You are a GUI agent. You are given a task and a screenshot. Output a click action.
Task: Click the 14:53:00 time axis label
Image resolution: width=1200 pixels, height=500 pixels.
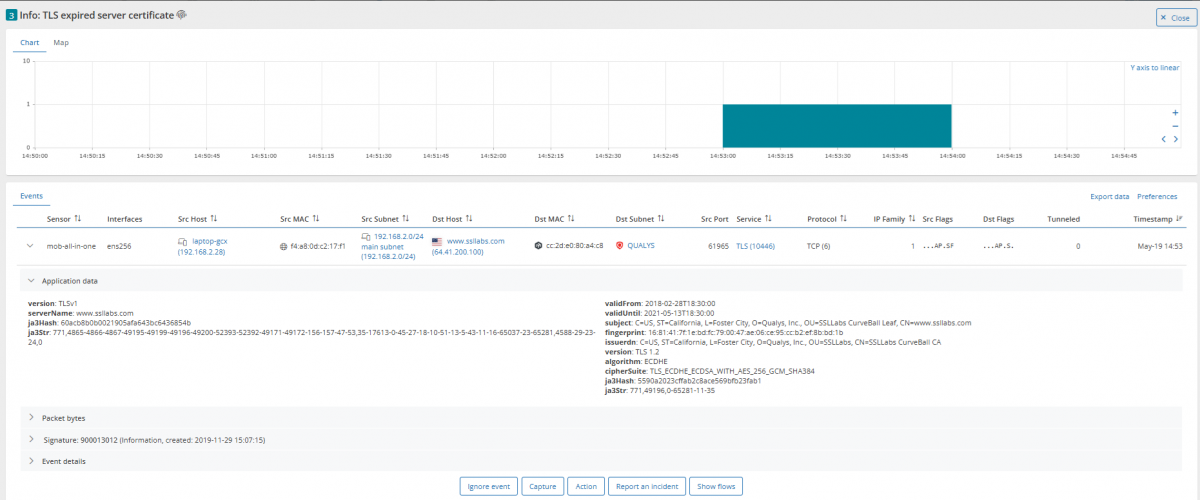pos(722,155)
